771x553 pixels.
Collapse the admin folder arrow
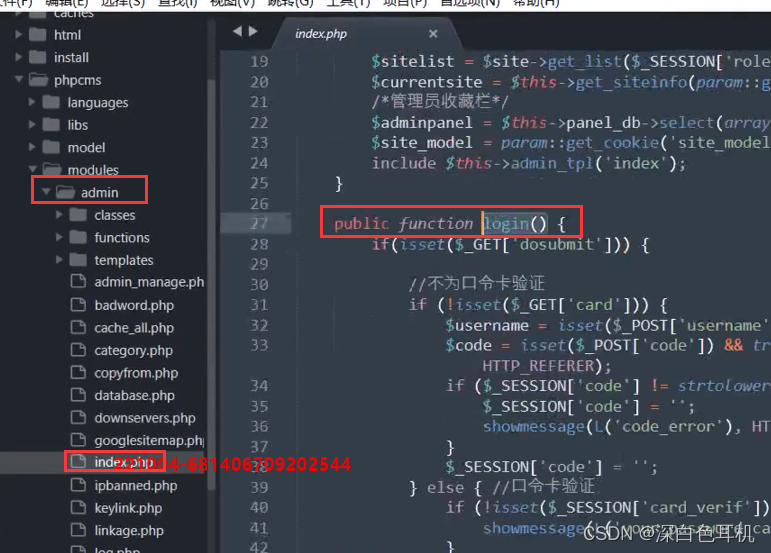point(46,192)
